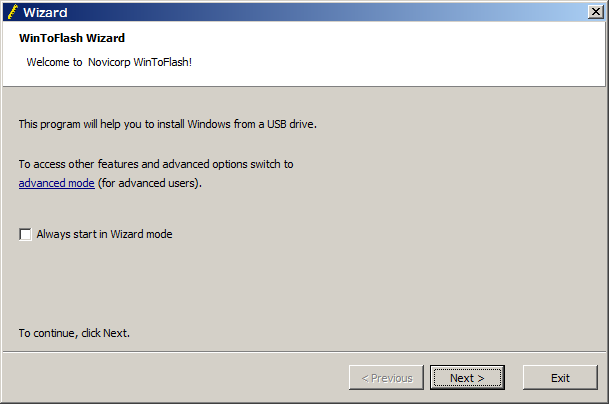The height and width of the screenshot is (404, 609).
Task: Quit the wizard using Exit button
Action: coord(560,377)
